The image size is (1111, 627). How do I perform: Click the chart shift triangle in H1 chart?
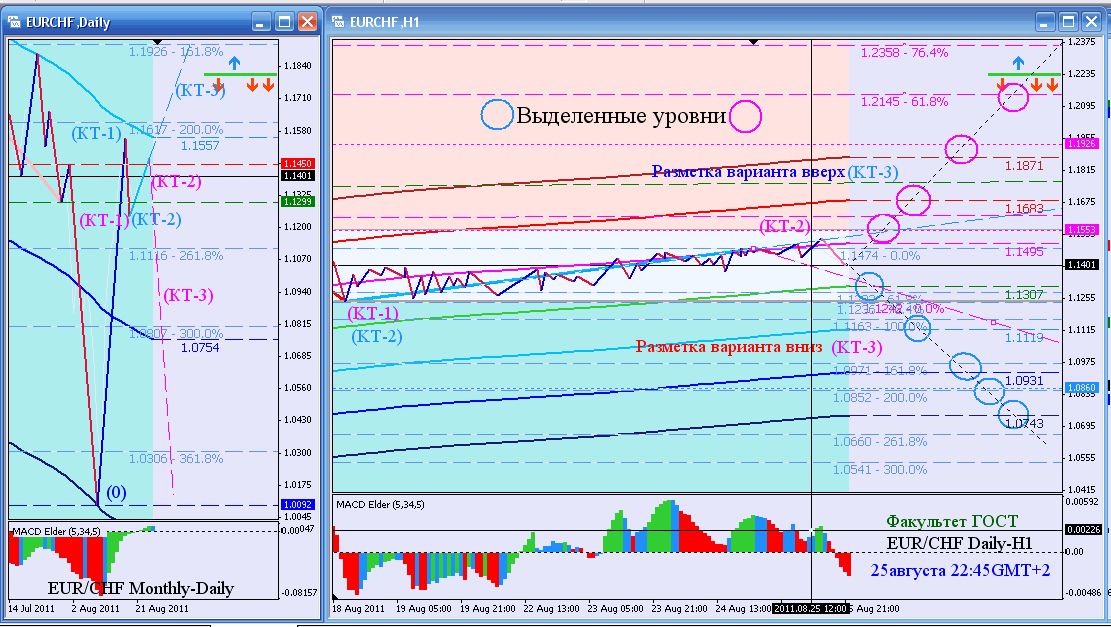pyautogui.click(x=753, y=43)
